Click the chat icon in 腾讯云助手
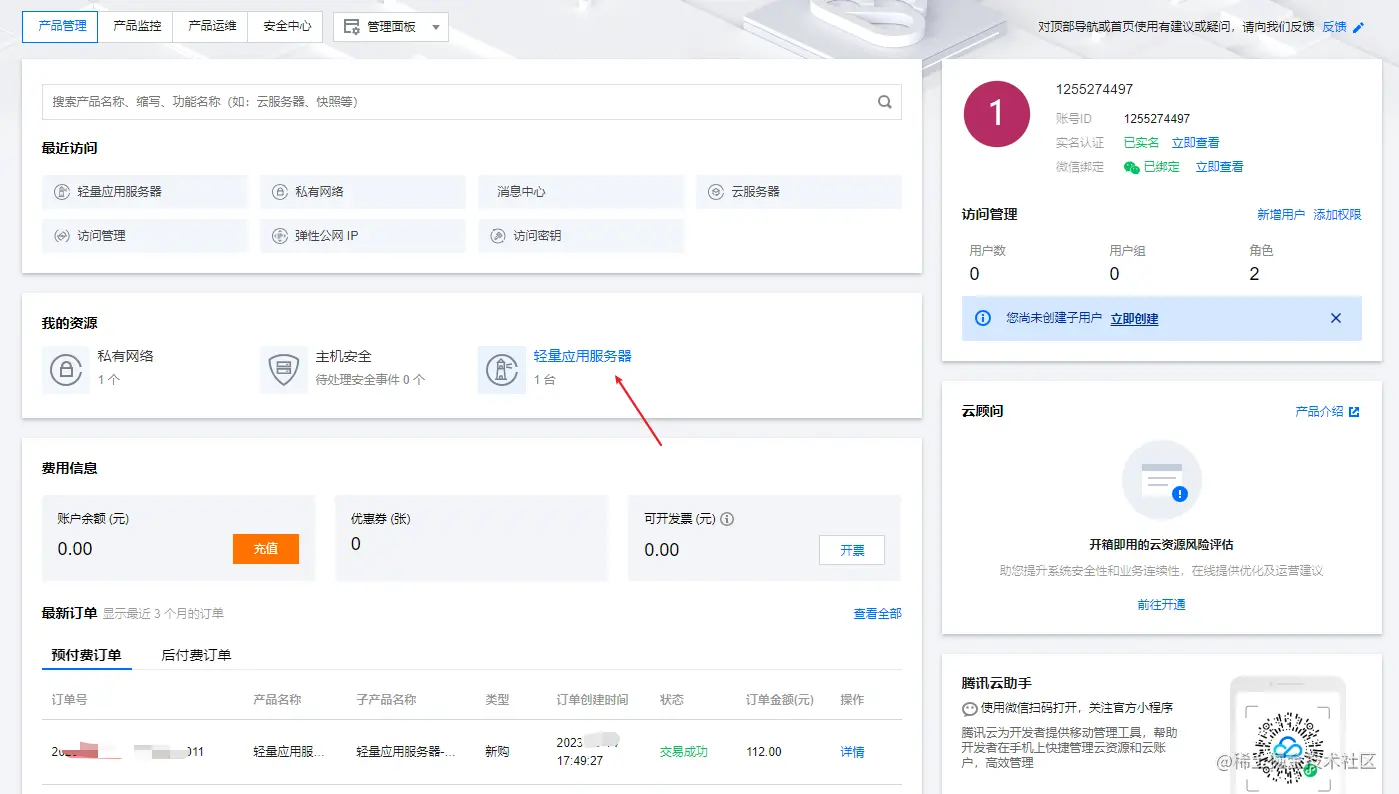Screen dimensions: 1399x794 (969, 709)
